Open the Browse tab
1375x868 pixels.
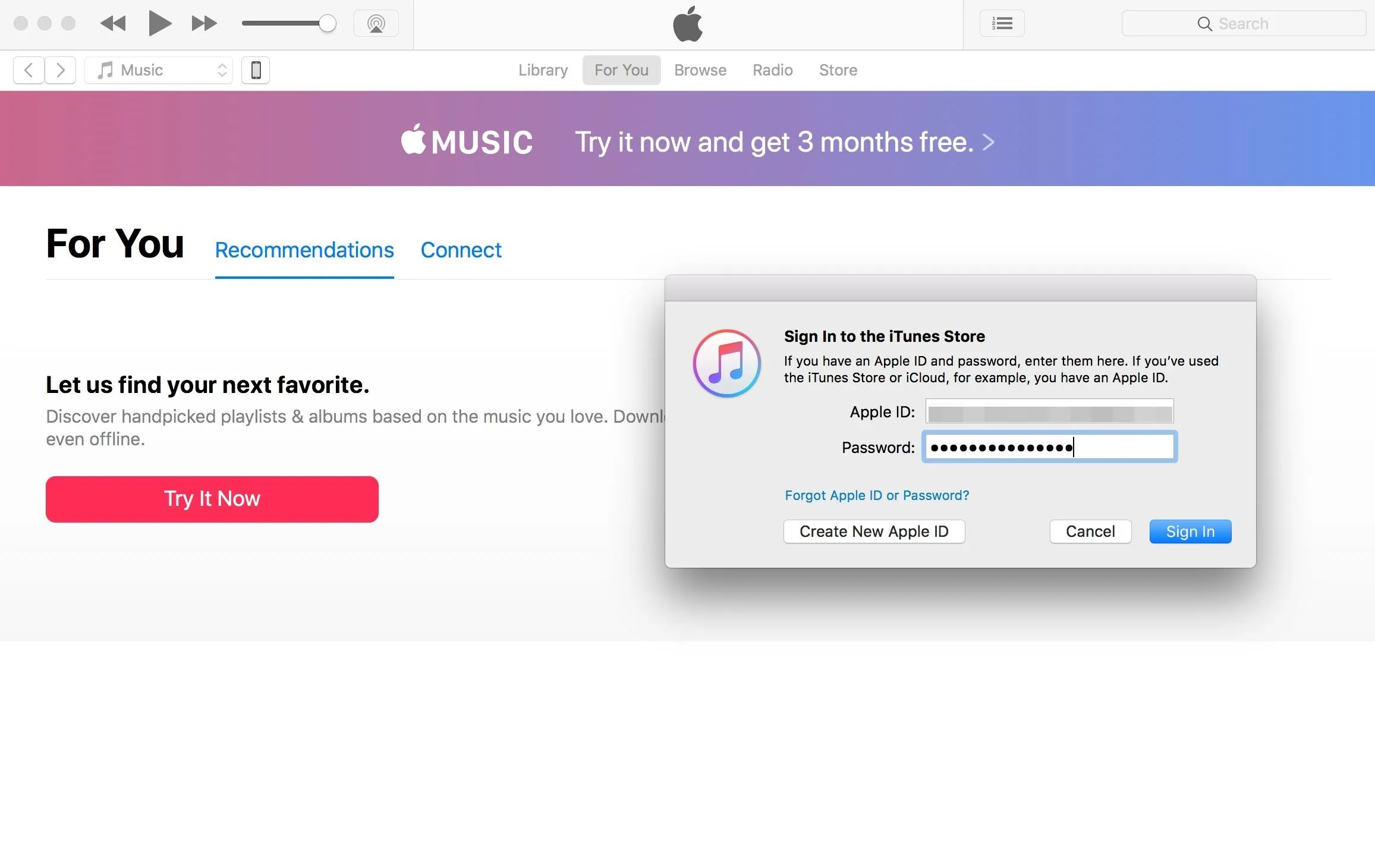click(x=700, y=70)
